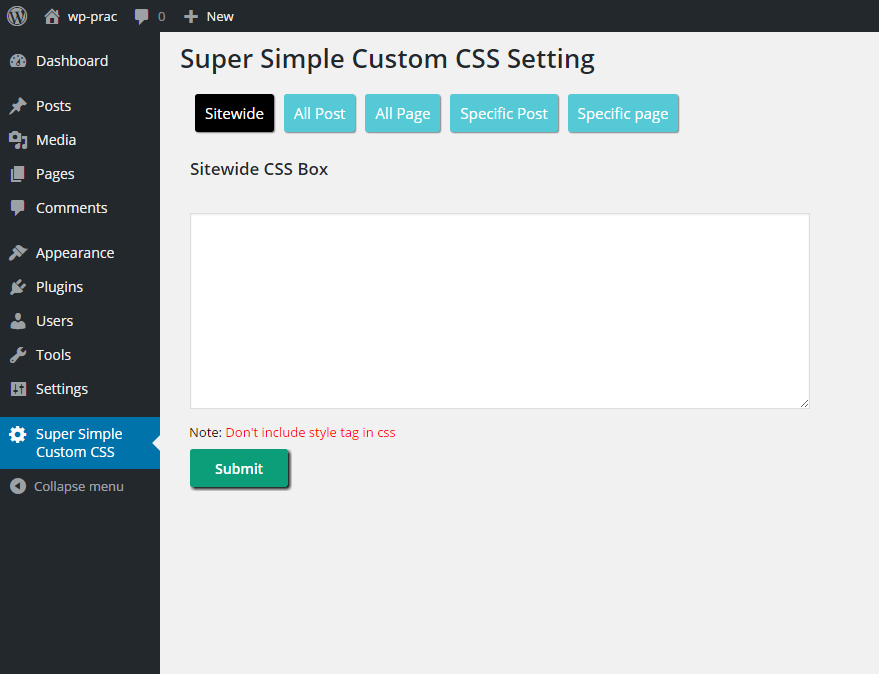This screenshot has width=879, height=674.
Task: Switch to the All Page tab
Action: pyautogui.click(x=403, y=113)
